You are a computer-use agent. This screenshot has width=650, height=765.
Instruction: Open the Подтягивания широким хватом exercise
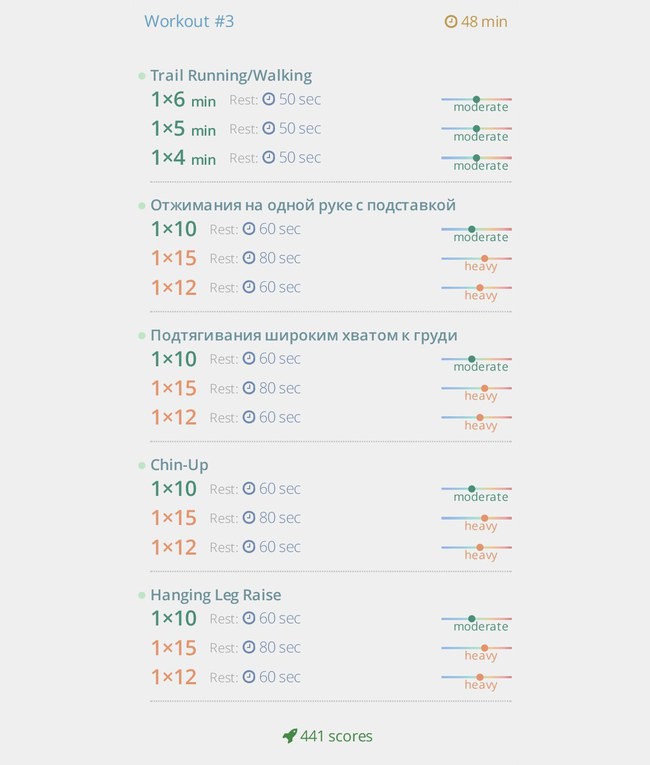(304, 335)
